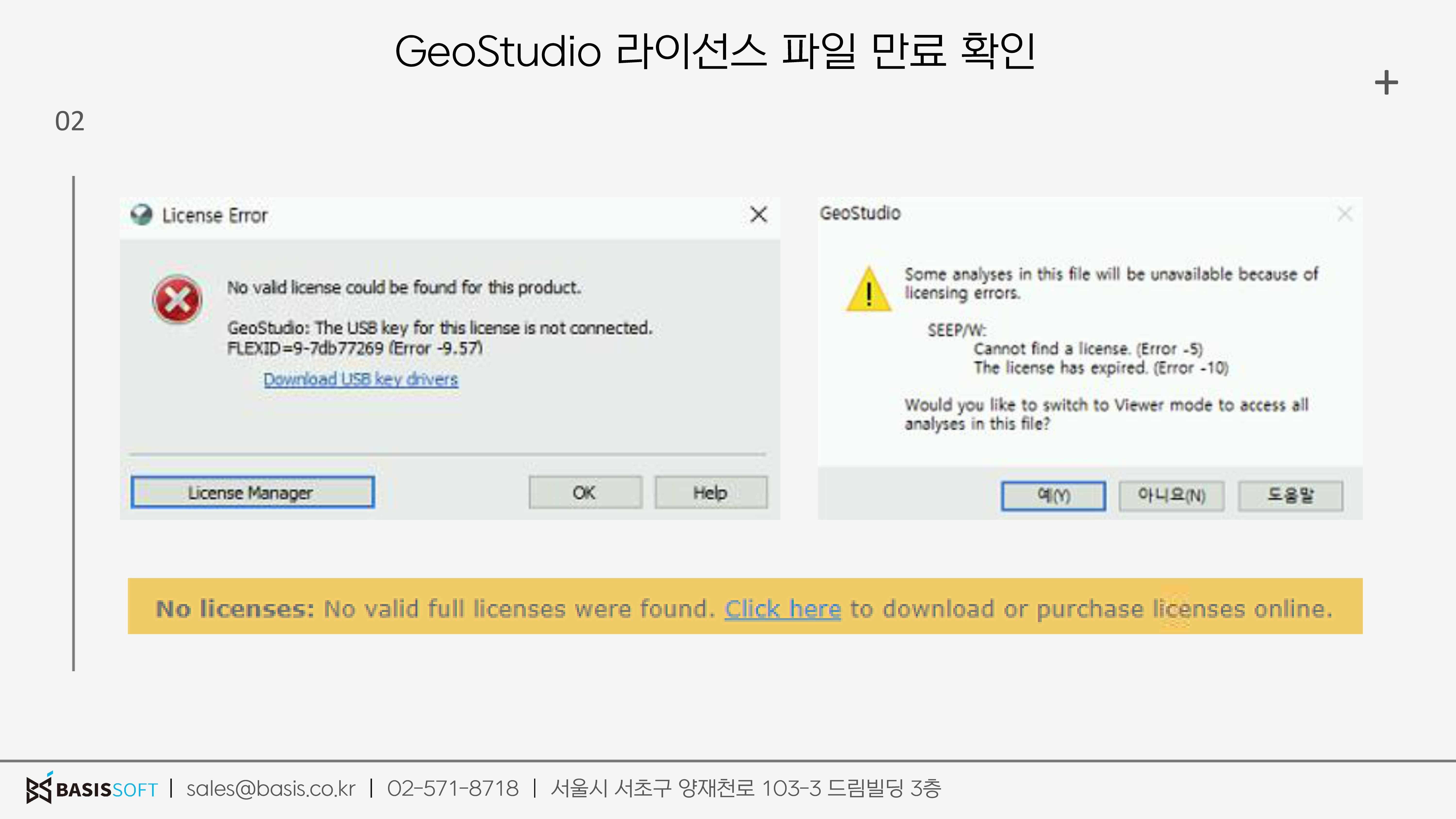The width and height of the screenshot is (1456, 819).
Task: Click the slide title 'GeoStudio 라이선스 파일 만료 확인'
Action: (715, 51)
